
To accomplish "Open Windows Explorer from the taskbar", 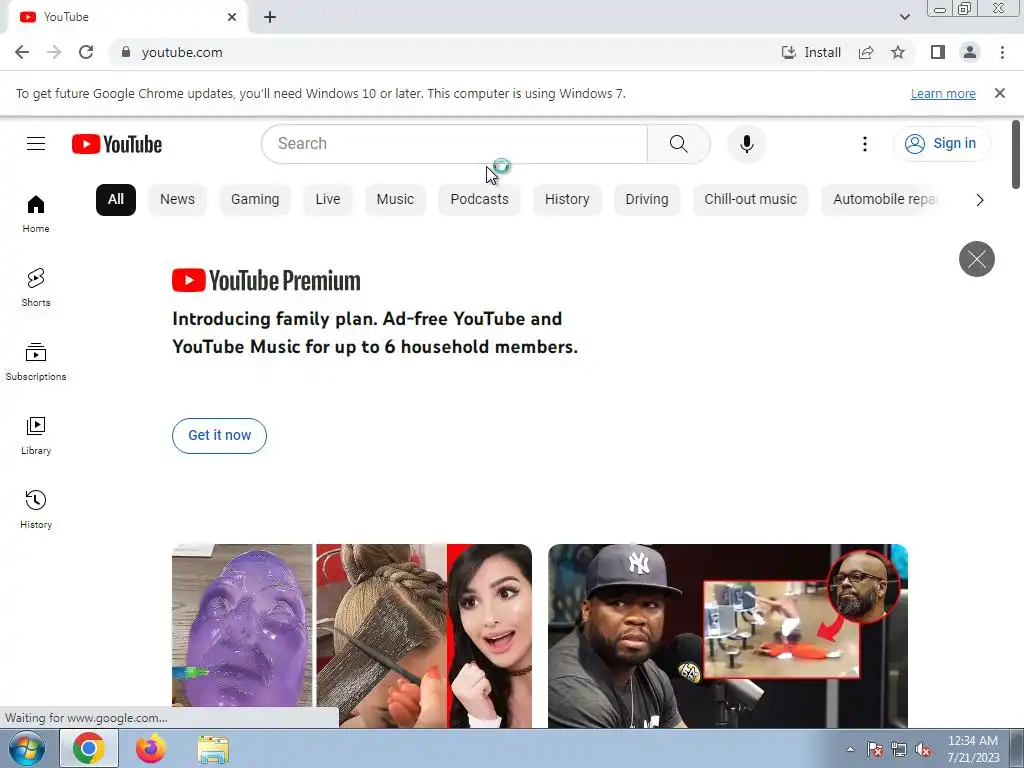I will click(213, 749).
